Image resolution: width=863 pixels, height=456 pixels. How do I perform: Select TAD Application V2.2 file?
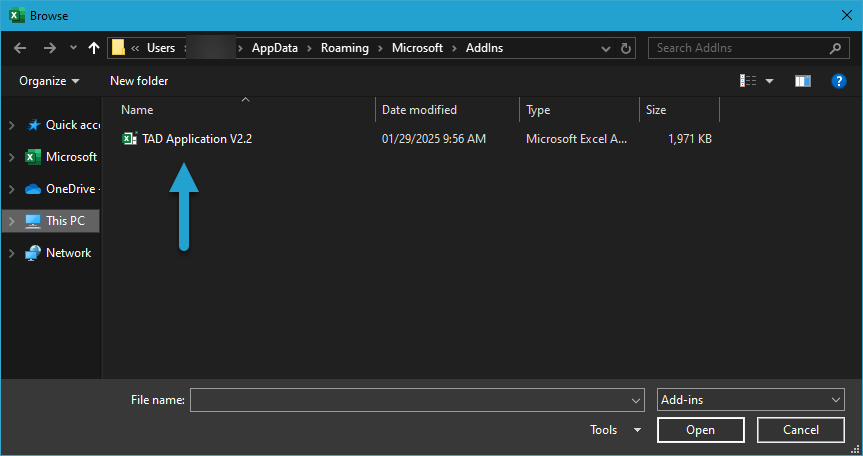197,139
